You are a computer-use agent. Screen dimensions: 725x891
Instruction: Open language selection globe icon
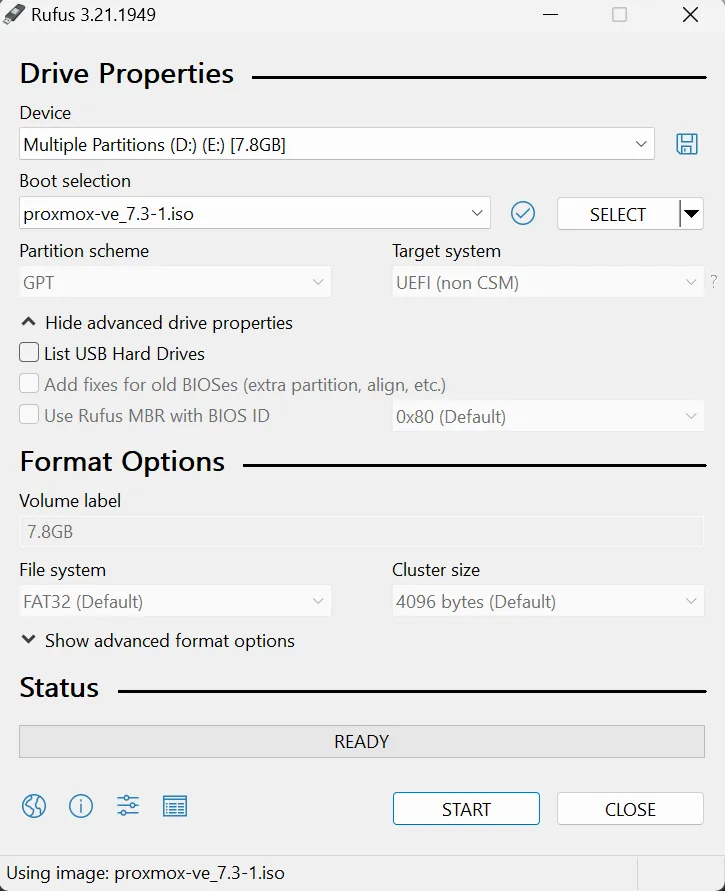pos(34,806)
